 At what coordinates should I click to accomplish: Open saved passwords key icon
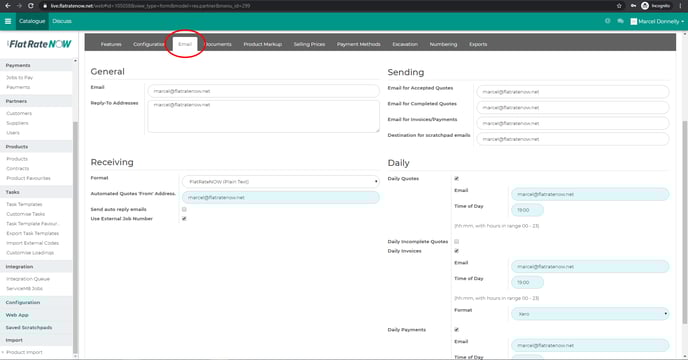point(633,6)
